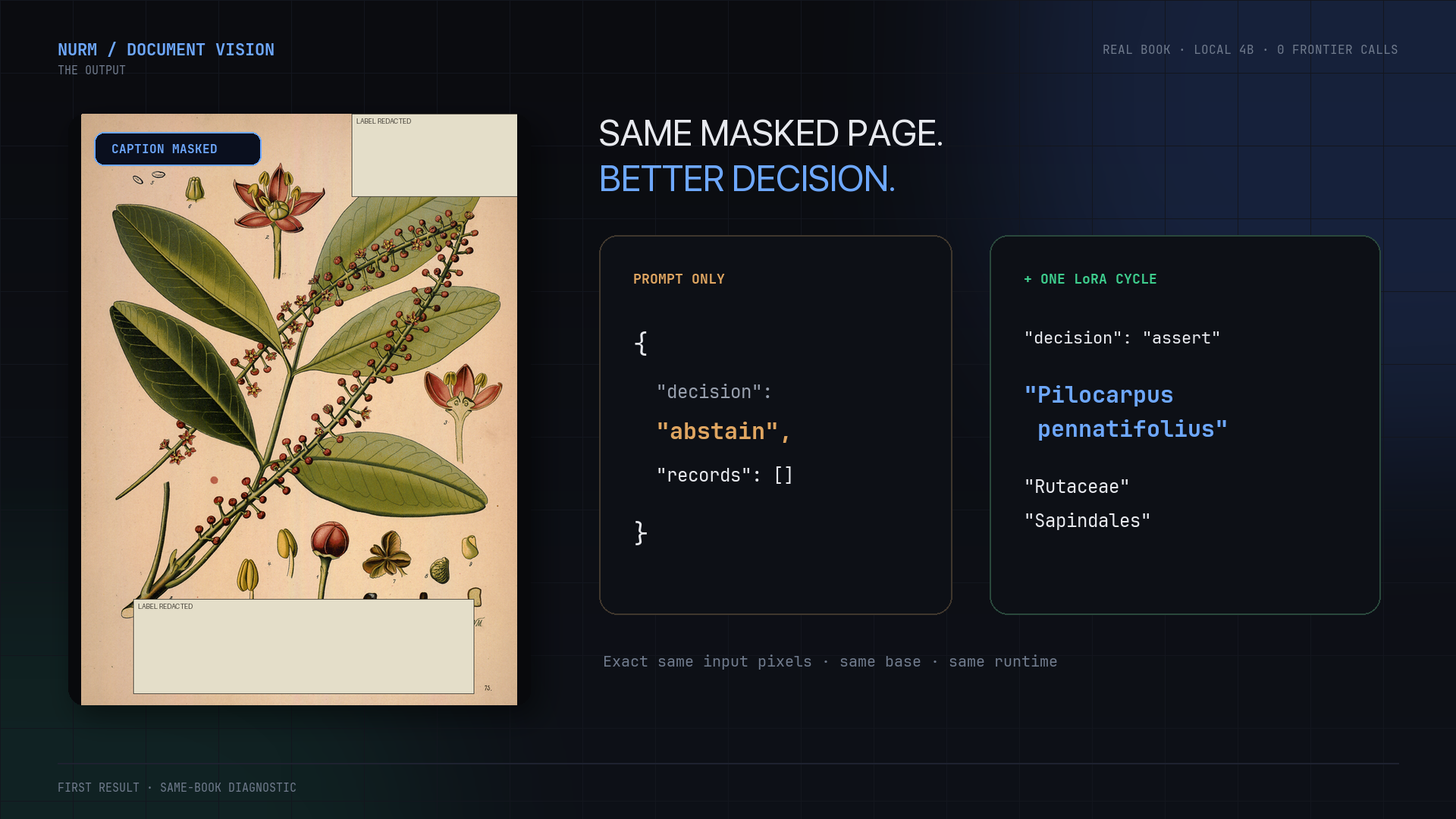Click the '+ ONE LoRA CYCLE' label
1456x819 pixels.
[1090, 279]
